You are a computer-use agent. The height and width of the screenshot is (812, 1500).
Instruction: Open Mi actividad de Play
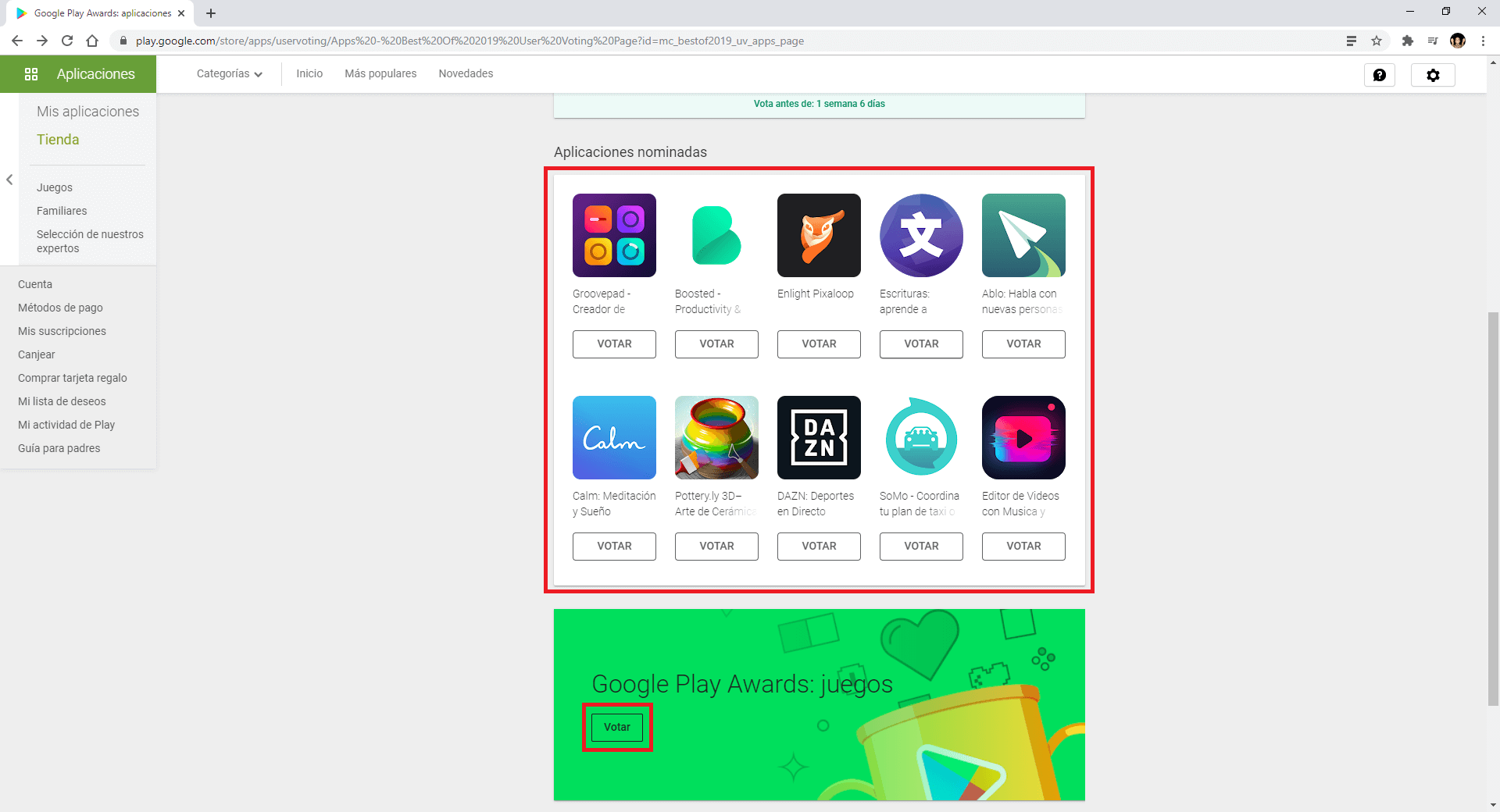click(x=66, y=425)
